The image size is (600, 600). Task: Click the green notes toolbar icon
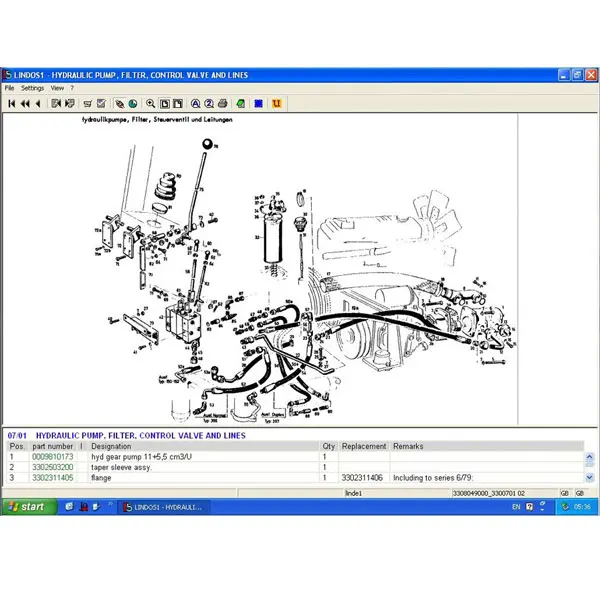[x=241, y=104]
